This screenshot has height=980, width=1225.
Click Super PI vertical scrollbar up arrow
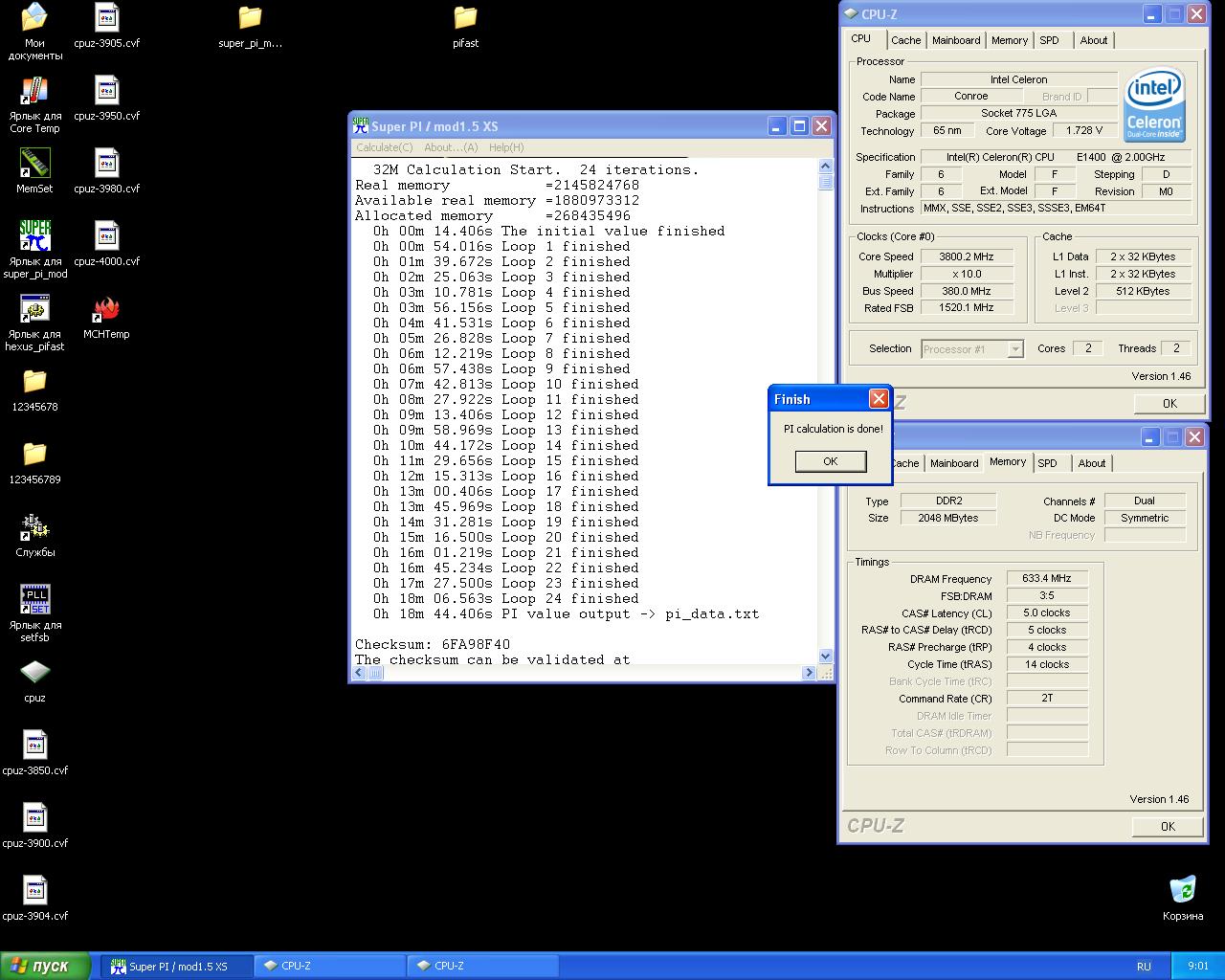(x=826, y=166)
